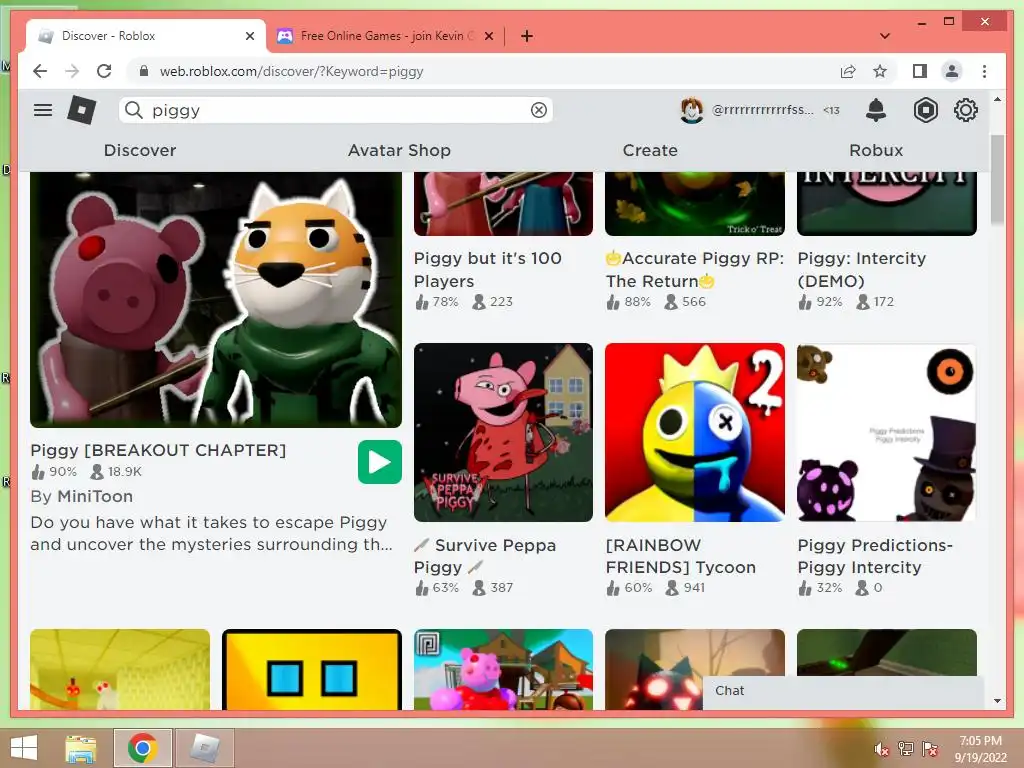1024x768 pixels.
Task: Open Accurate Piggy RP: The Return
Action: click(695, 269)
